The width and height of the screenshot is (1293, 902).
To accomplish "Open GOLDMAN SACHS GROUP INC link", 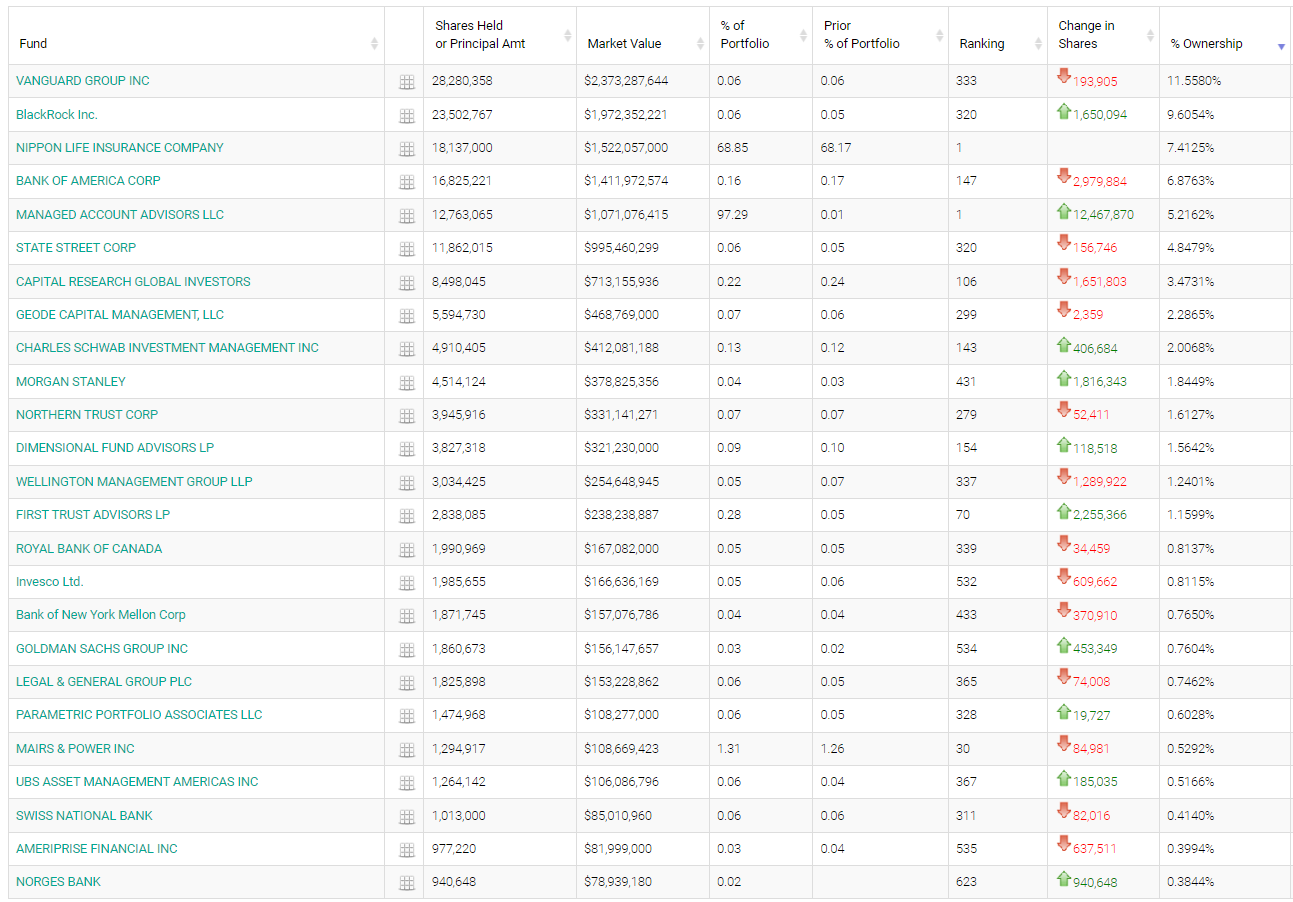I will point(102,649).
